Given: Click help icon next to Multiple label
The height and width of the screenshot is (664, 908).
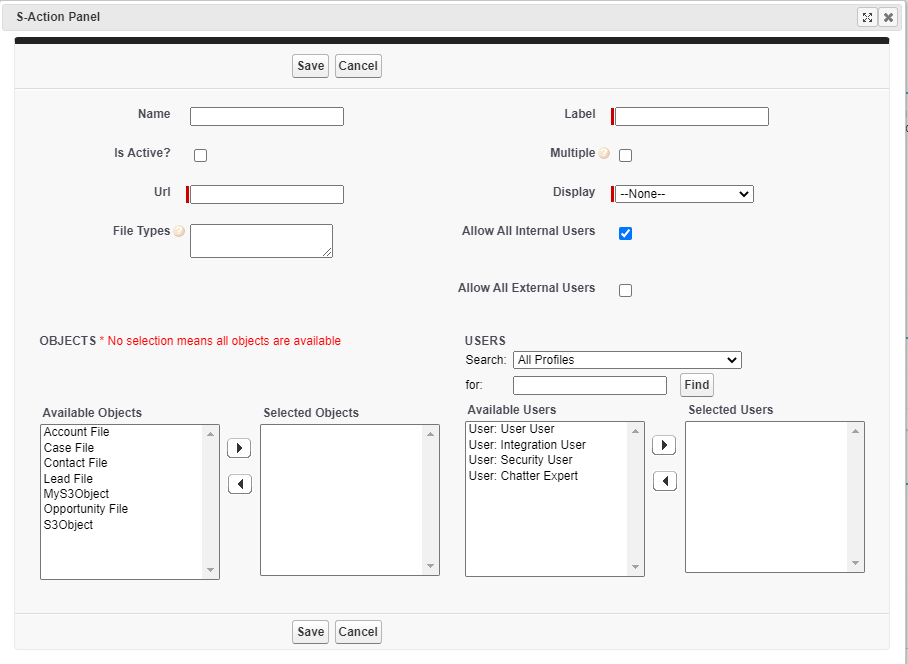Looking at the screenshot, I should click(604, 154).
